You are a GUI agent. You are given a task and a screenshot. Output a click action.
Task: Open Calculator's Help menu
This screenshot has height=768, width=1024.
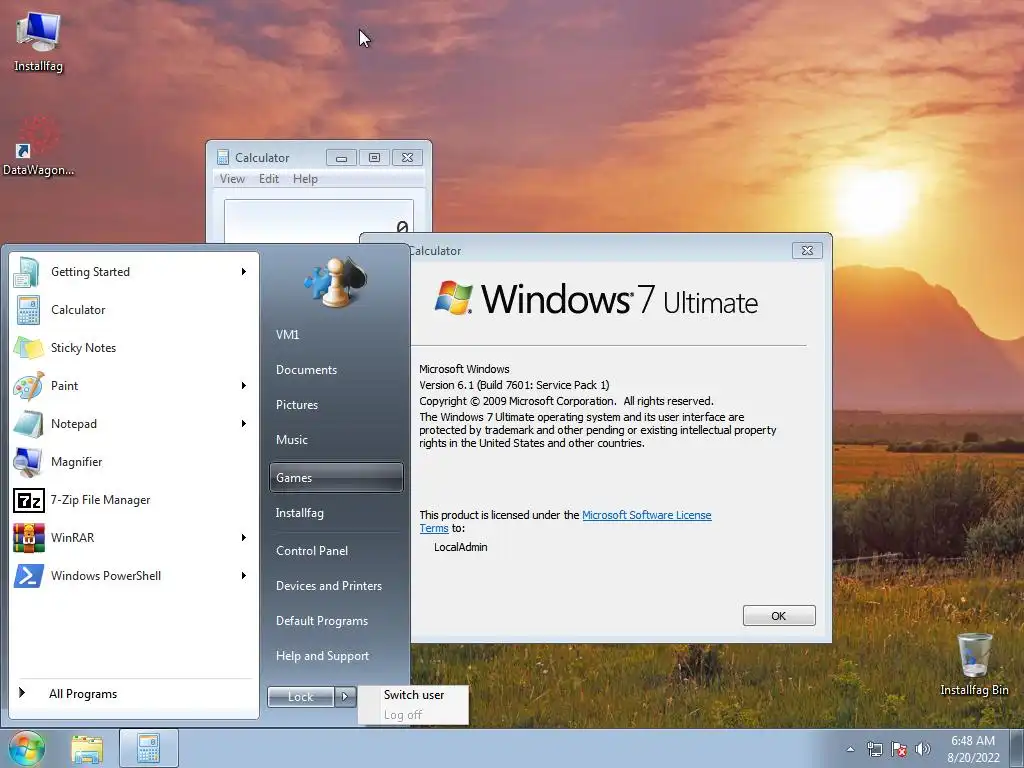(305, 178)
